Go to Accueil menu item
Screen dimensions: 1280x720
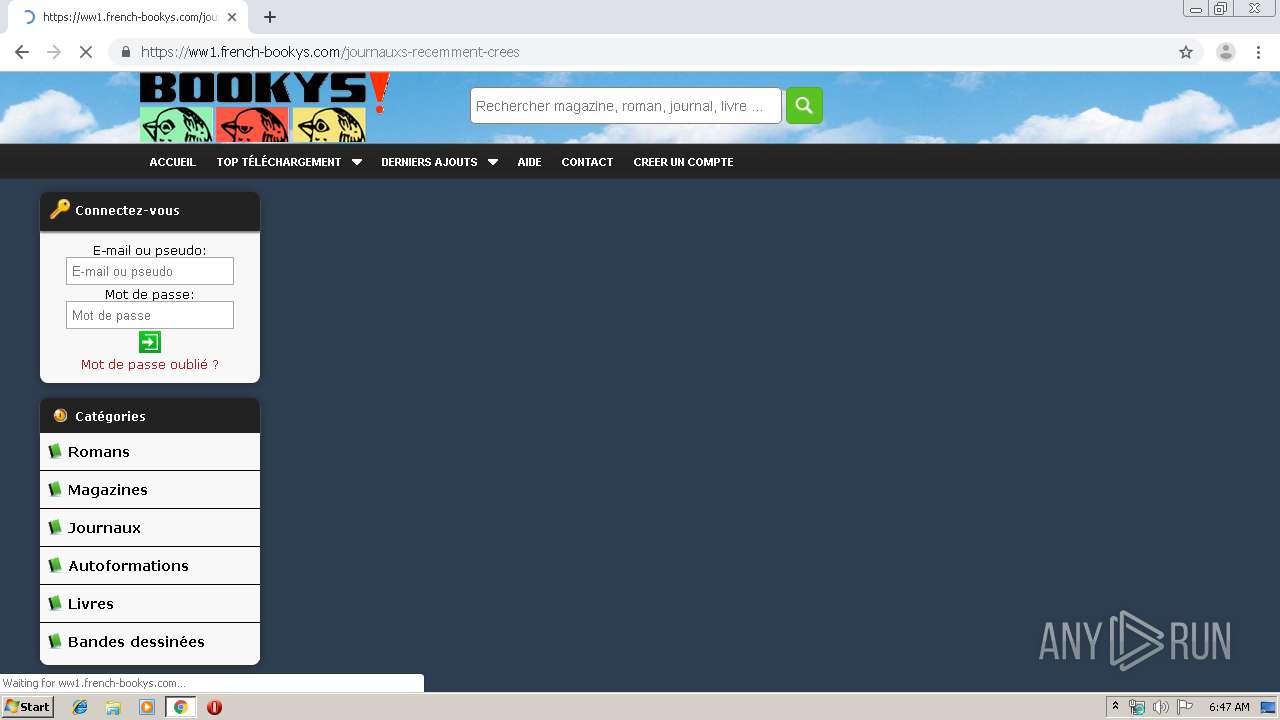[173, 162]
